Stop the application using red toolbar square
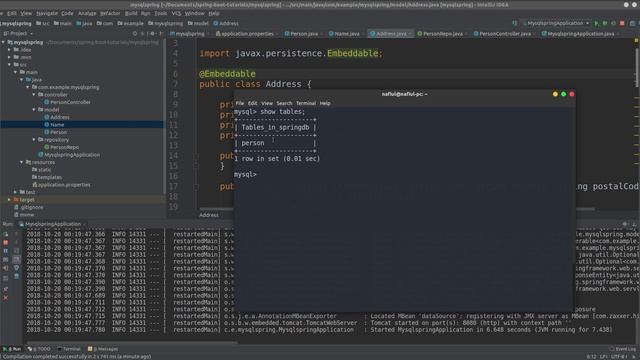The width and height of the screenshot is (640, 360). point(622,24)
